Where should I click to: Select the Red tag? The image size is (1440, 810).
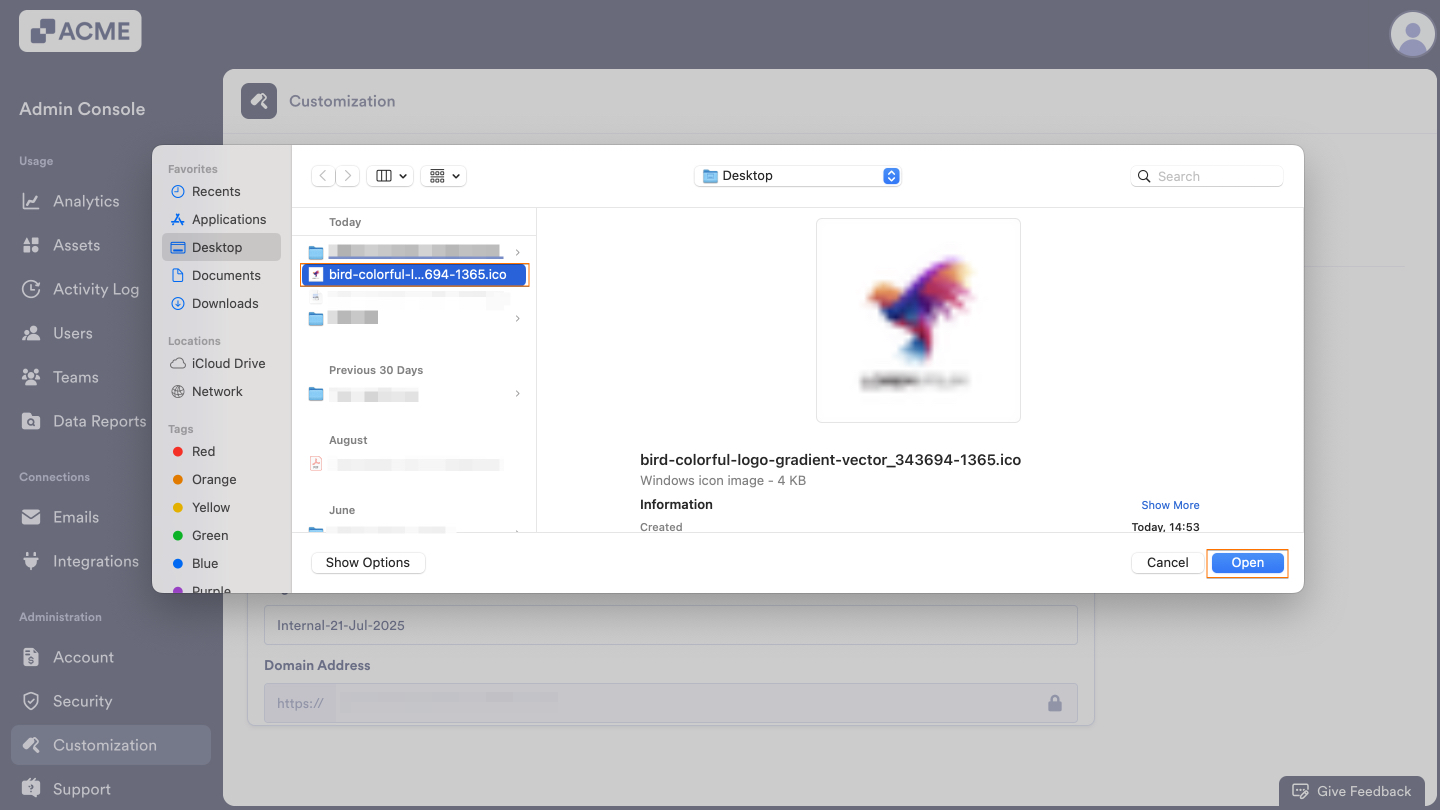tap(203, 451)
